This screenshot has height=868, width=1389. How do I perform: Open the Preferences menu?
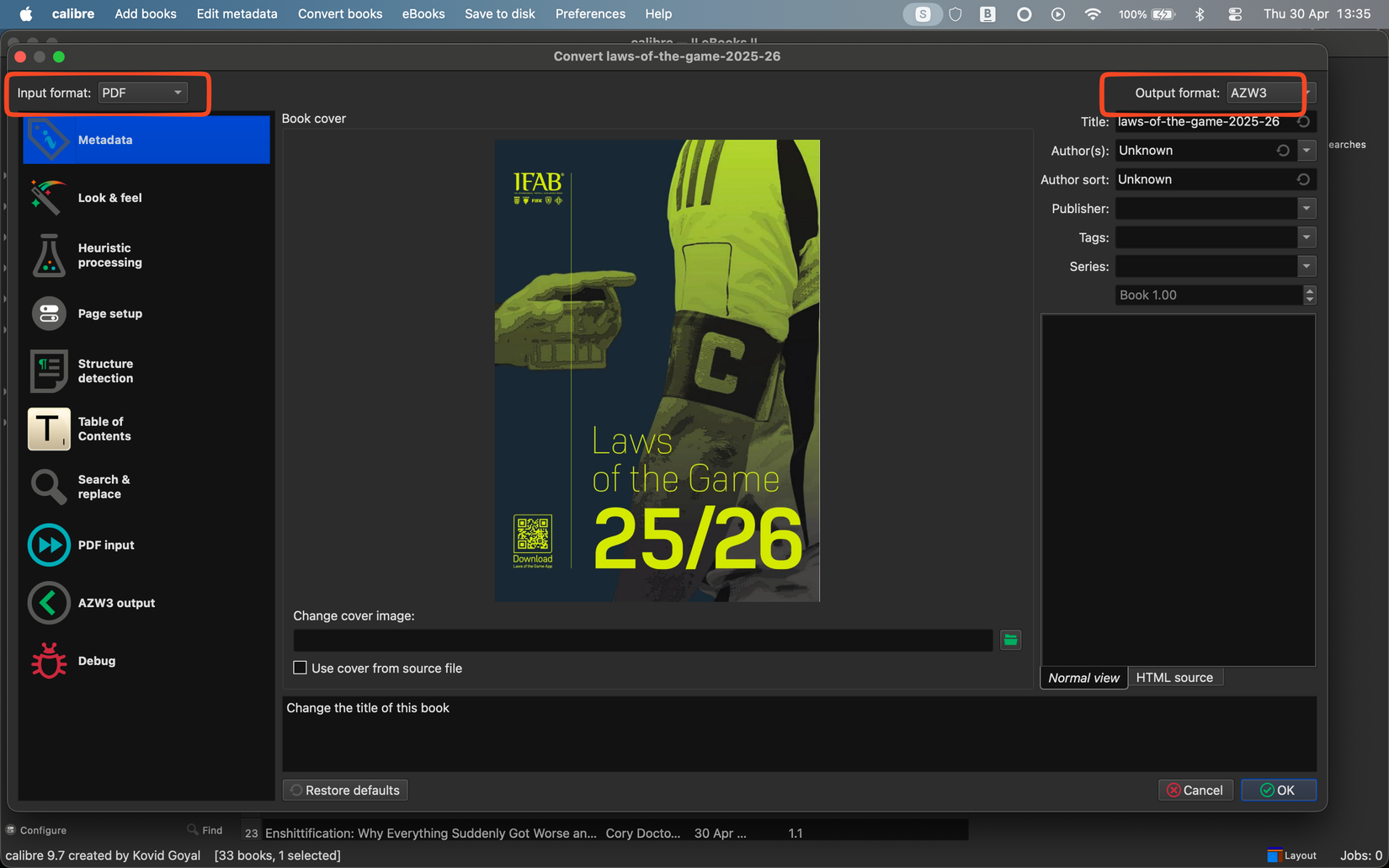[590, 13]
